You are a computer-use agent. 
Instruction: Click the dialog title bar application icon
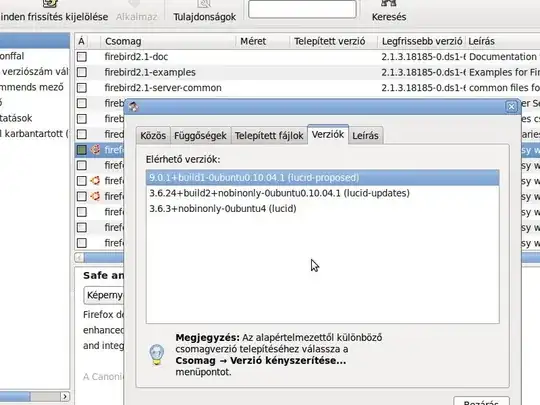pyautogui.click(x=133, y=107)
